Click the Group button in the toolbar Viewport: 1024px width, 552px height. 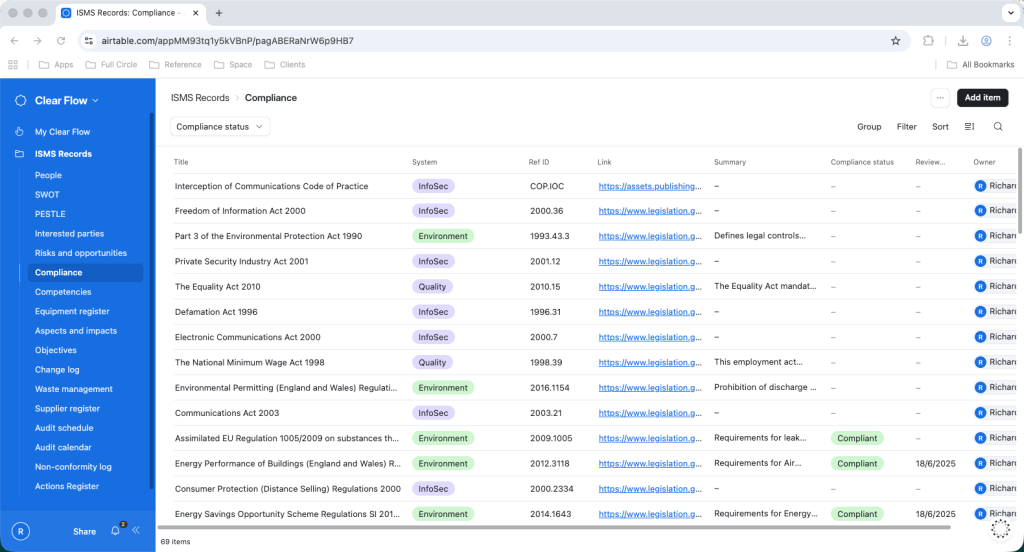[x=869, y=127]
